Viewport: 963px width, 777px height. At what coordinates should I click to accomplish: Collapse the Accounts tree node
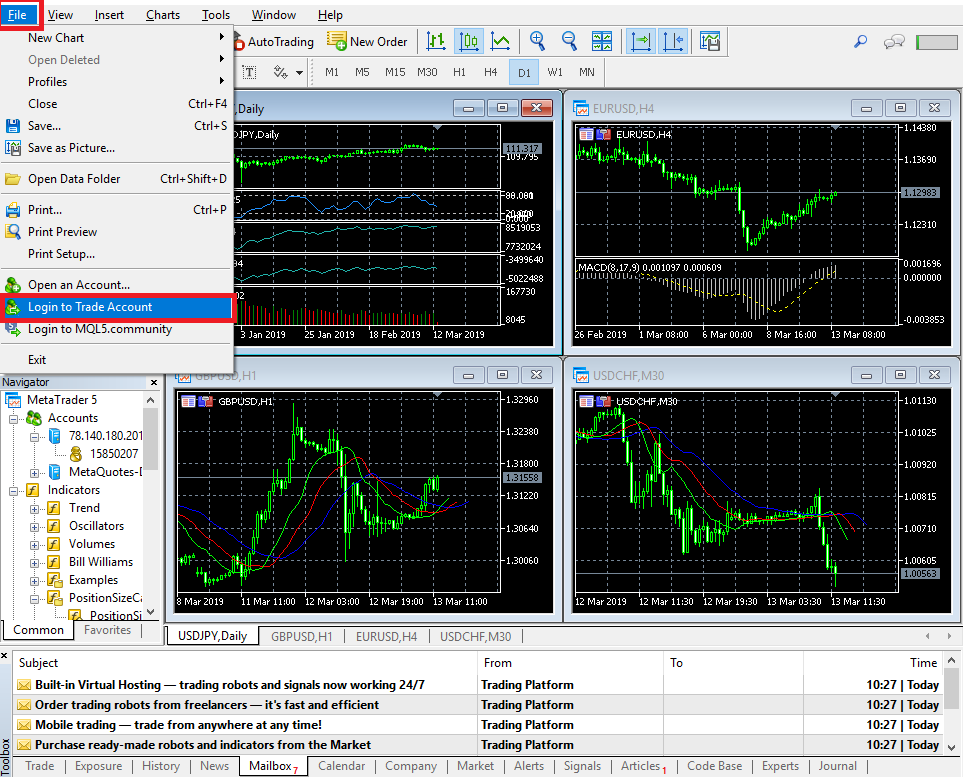pos(13,418)
